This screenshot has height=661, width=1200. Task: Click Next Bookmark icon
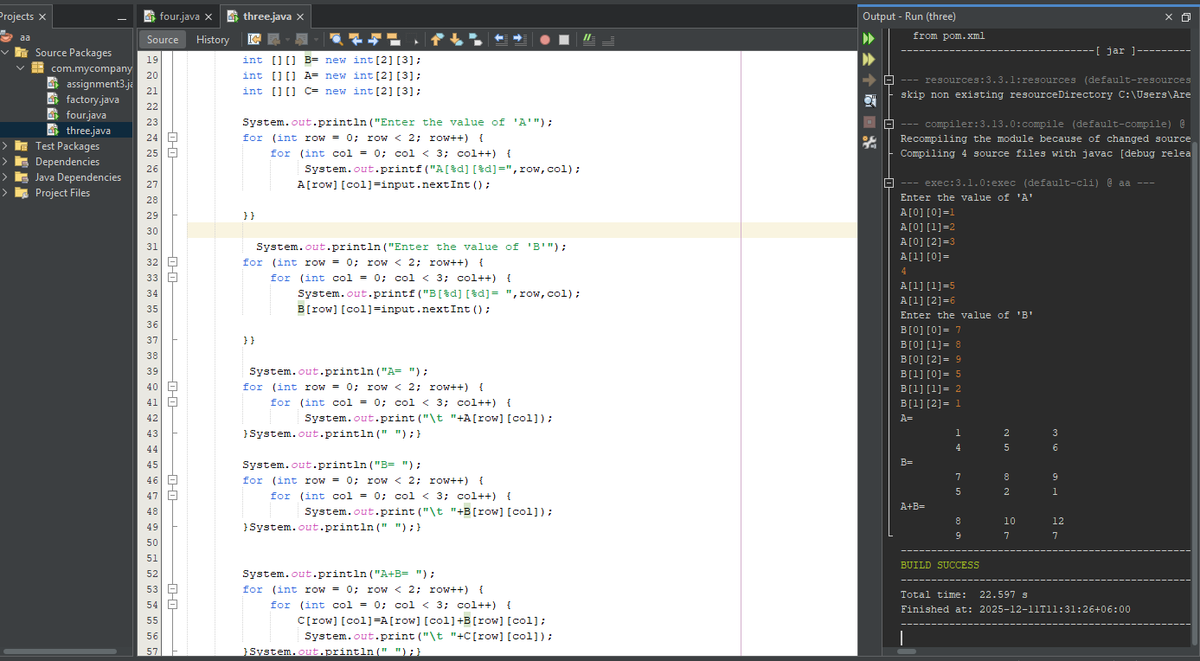[x=456, y=40]
